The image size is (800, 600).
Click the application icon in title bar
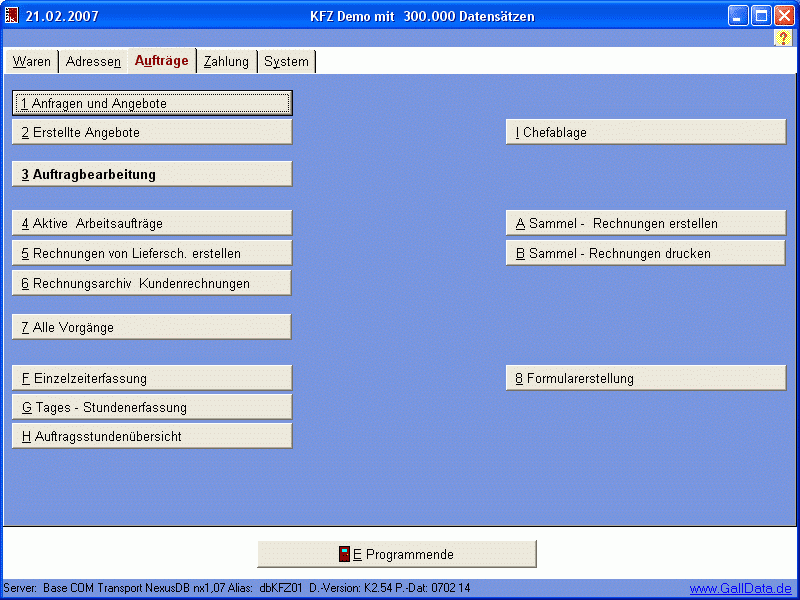click(x=13, y=16)
